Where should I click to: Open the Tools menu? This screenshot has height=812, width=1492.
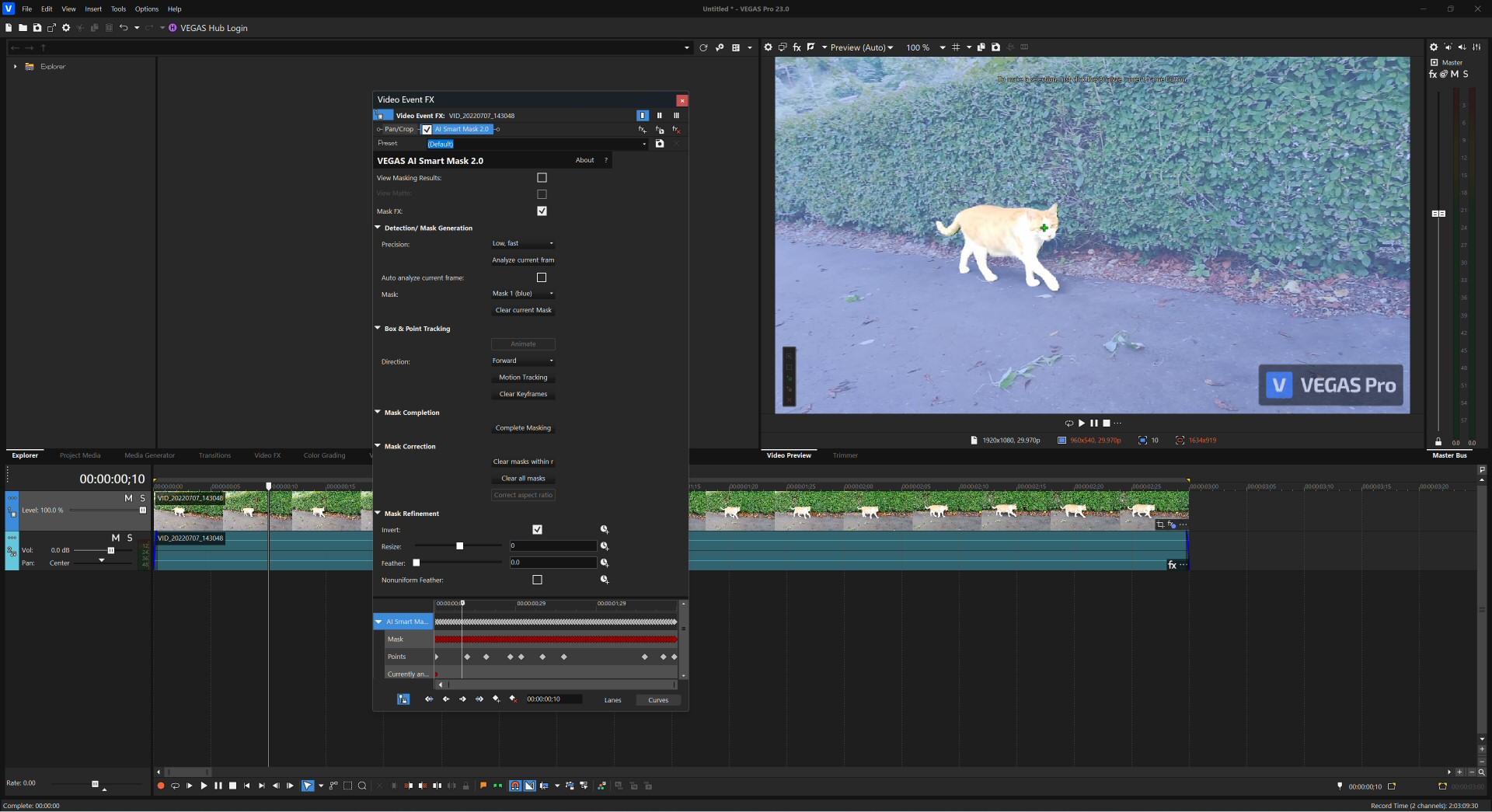coord(118,9)
